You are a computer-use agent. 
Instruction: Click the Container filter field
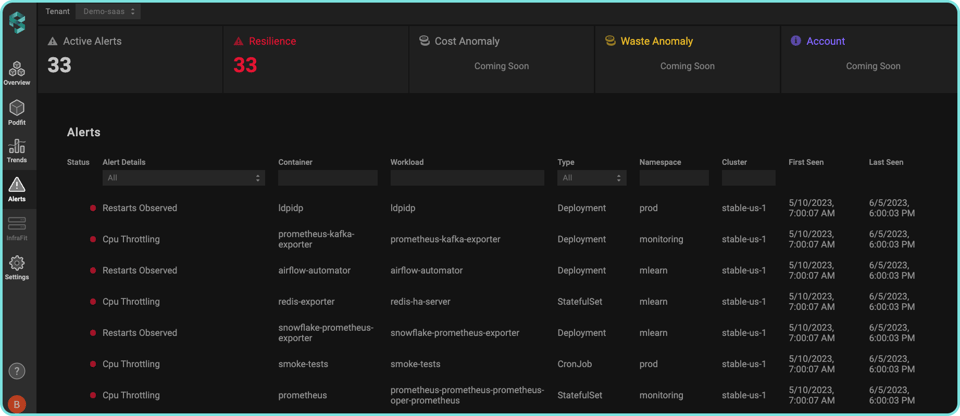[328, 178]
